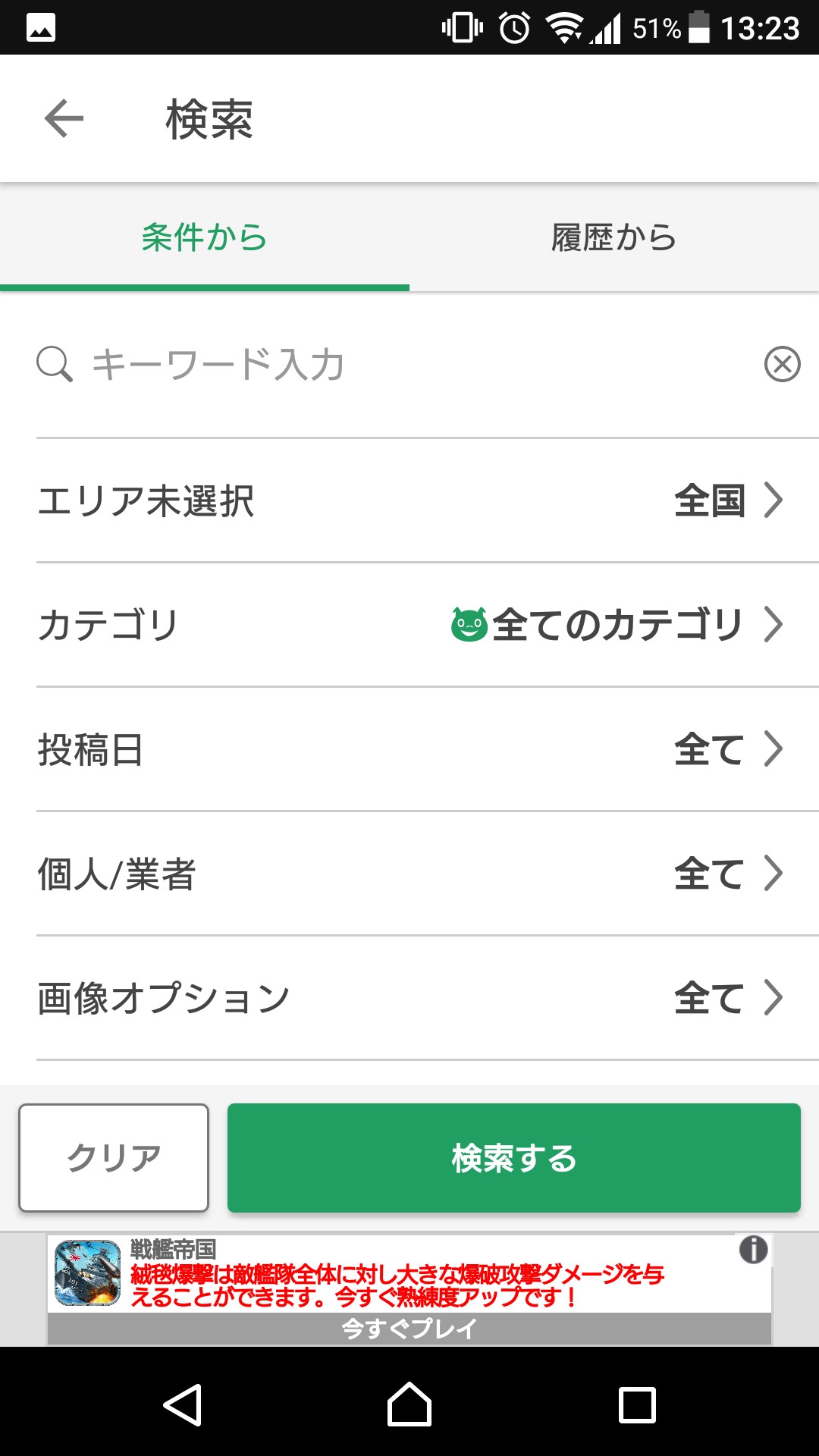Viewport: 819px width, 1456px height.
Task: Expand the 投稿日 chevron option
Action: (773, 749)
